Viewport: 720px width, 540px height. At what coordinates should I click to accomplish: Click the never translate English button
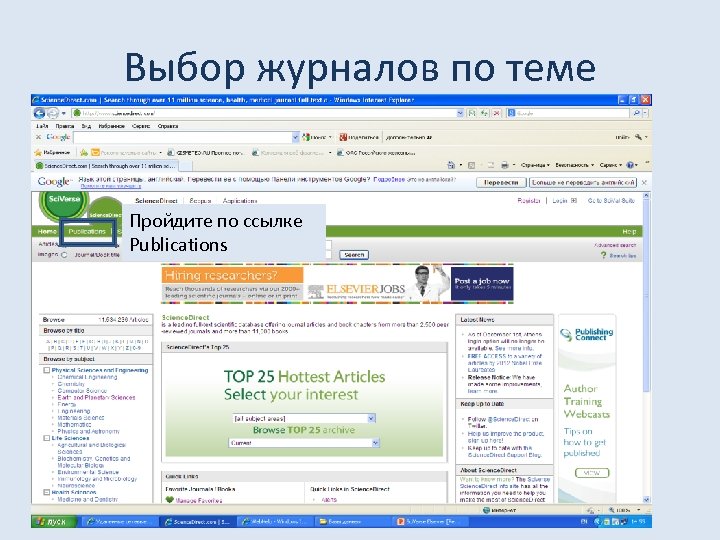tap(583, 182)
